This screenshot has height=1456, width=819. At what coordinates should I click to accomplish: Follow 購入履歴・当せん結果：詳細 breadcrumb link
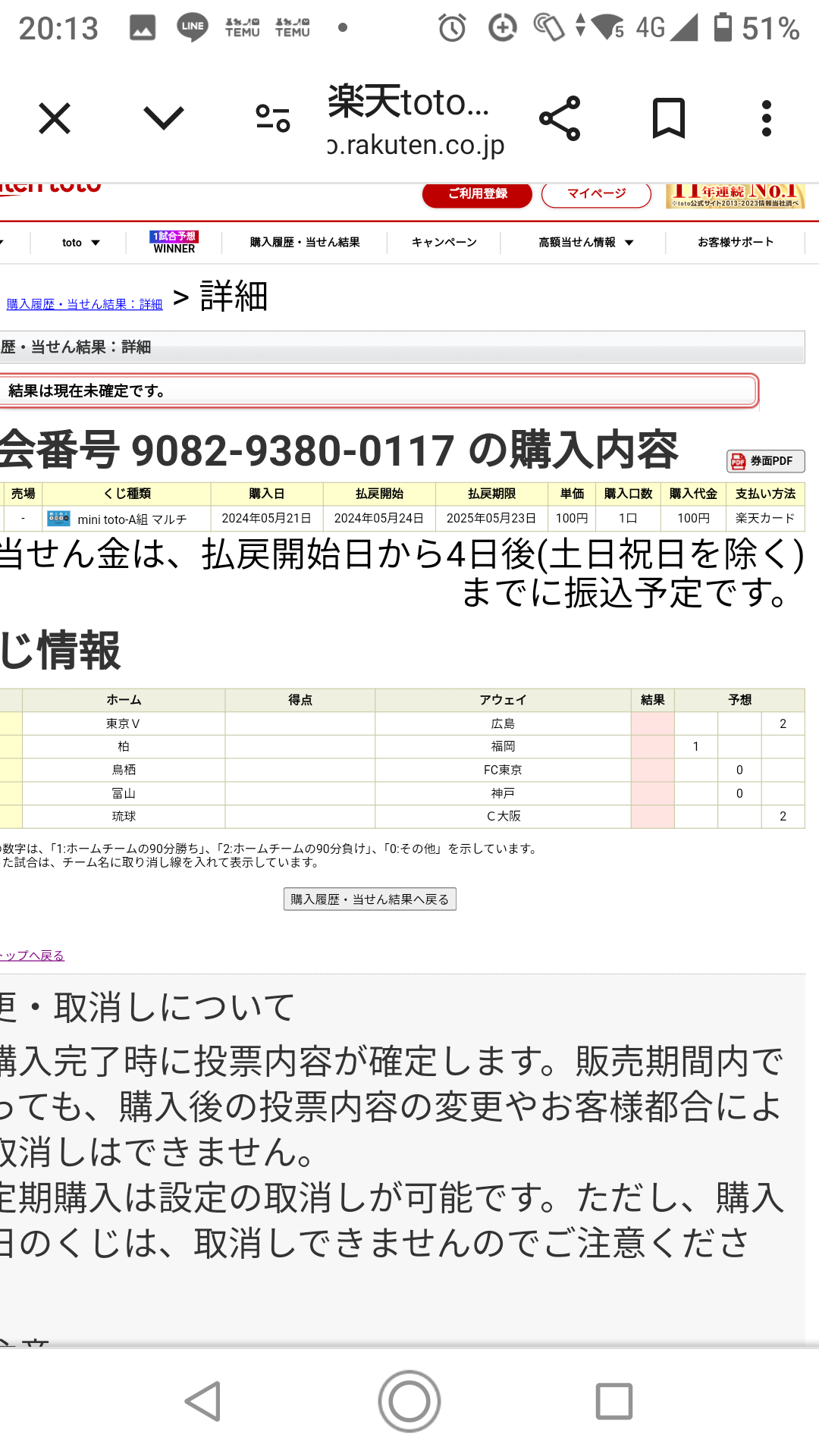[x=85, y=304]
